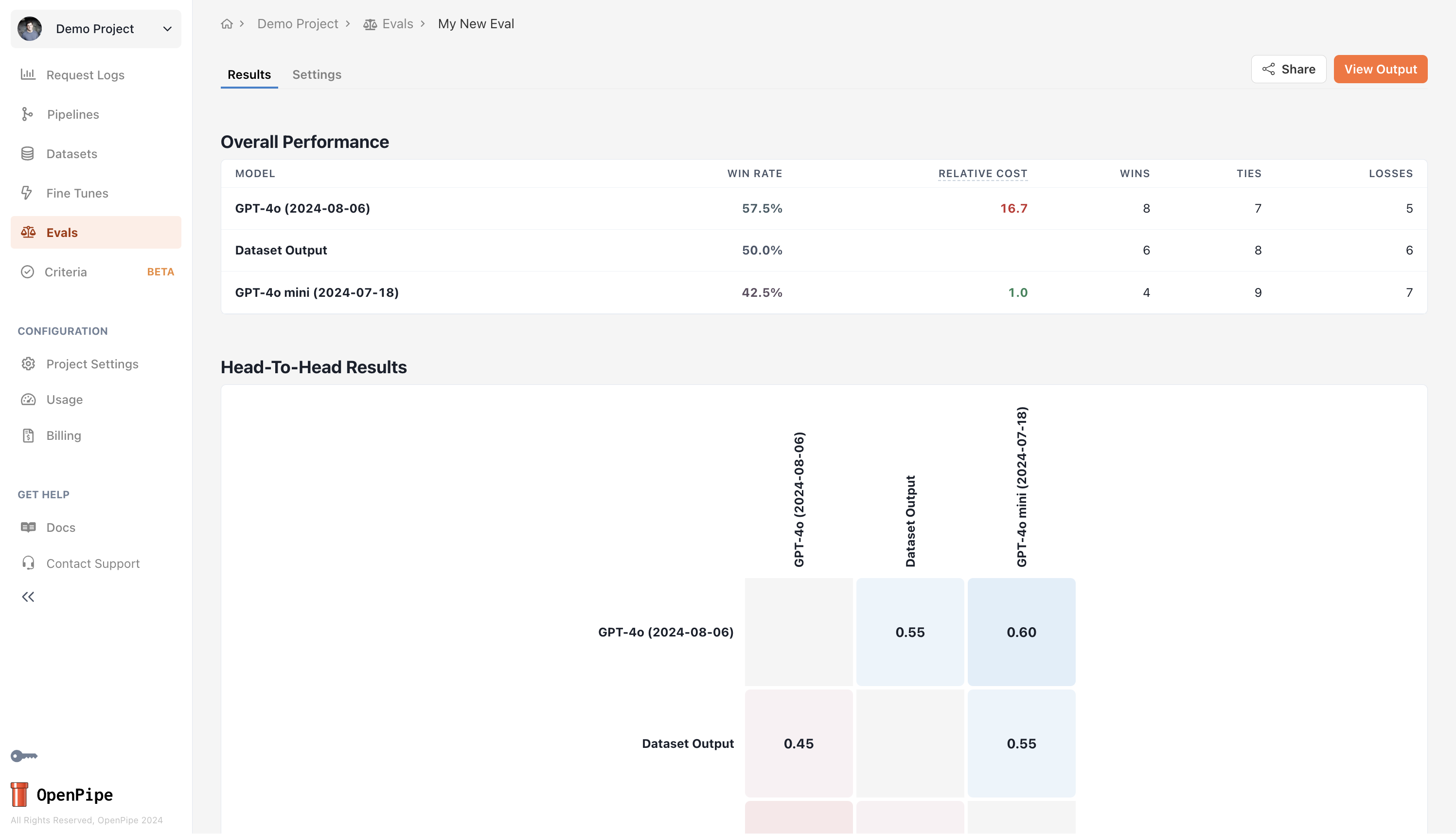1456x834 pixels.
Task: Switch to the Settings tab
Action: (x=317, y=74)
